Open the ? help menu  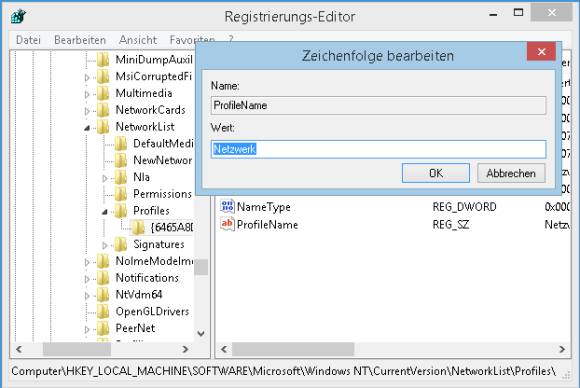point(231,39)
